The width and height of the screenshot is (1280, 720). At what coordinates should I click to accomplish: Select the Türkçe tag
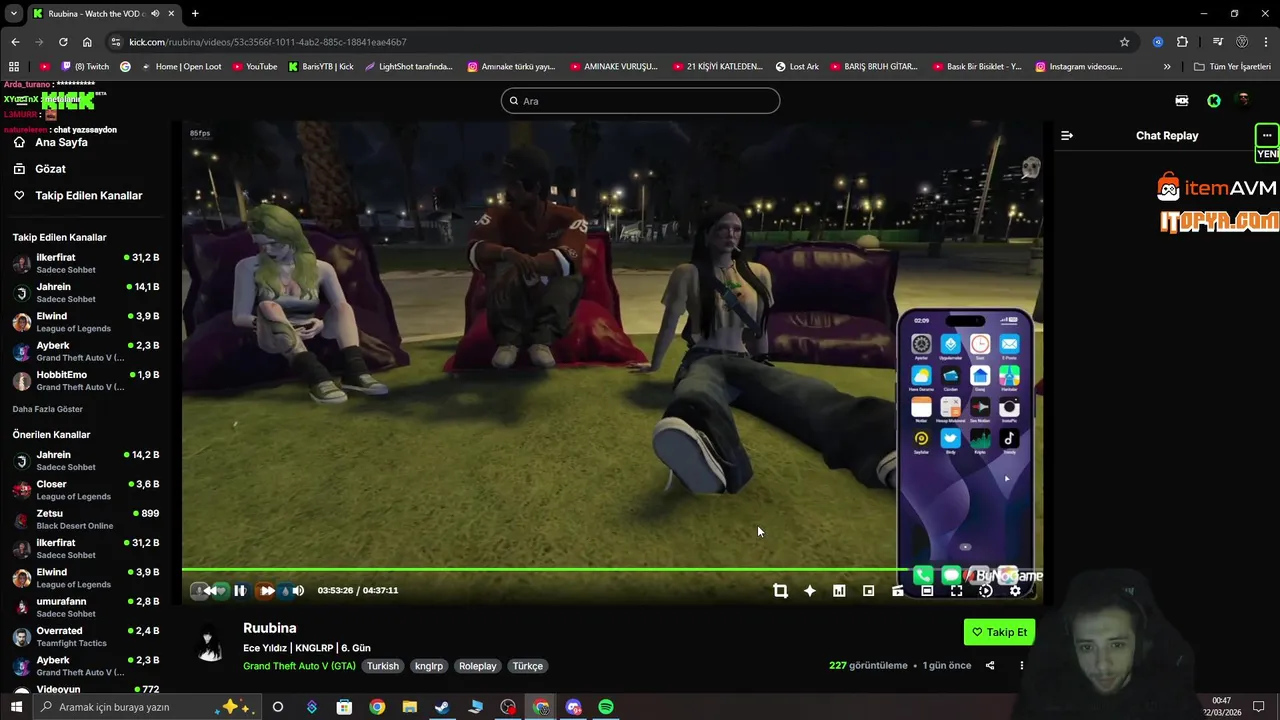[528, 666]
